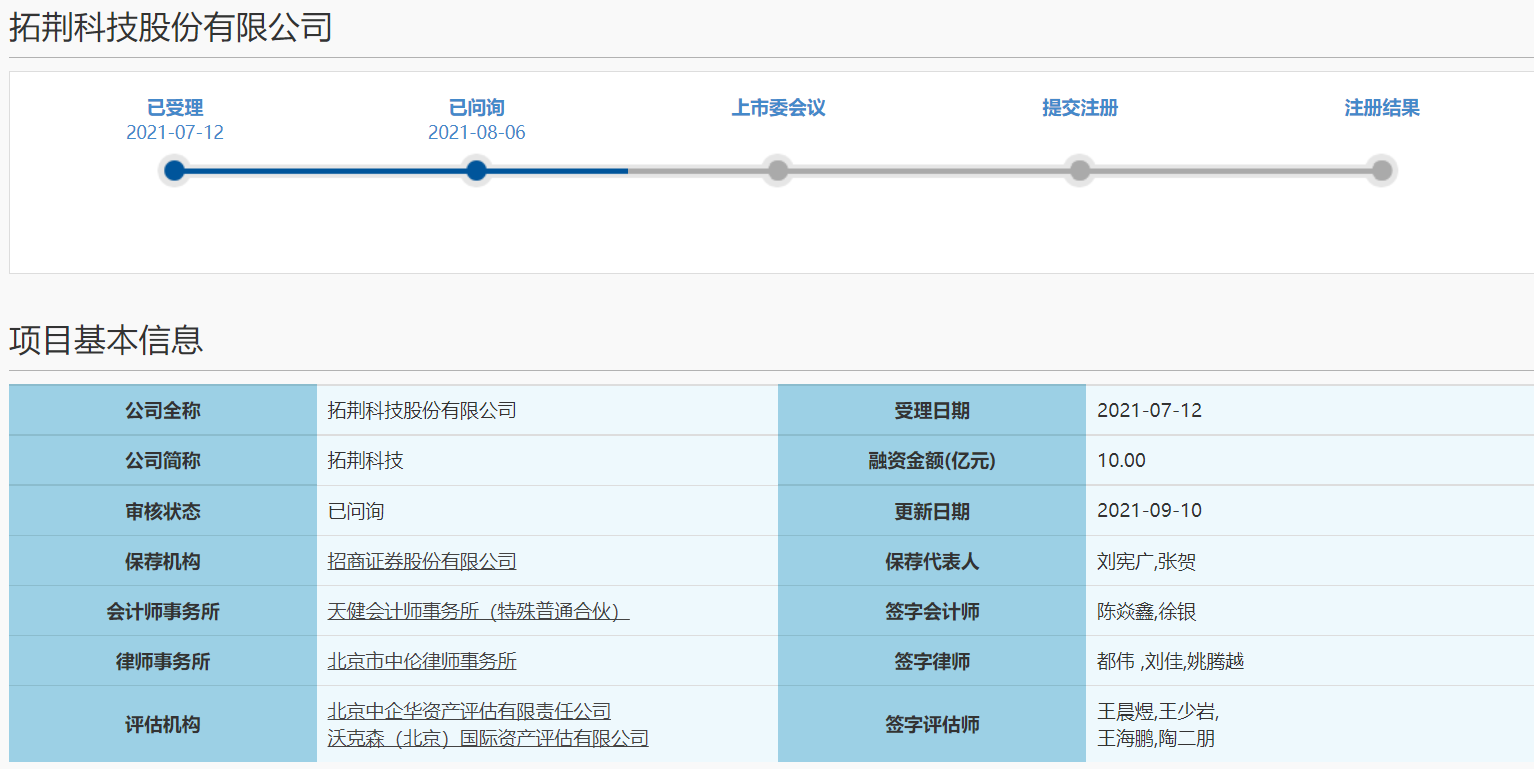Click the update date value 2021-09-10
Screen dimensions: 1534x769
click(1150, 511)
